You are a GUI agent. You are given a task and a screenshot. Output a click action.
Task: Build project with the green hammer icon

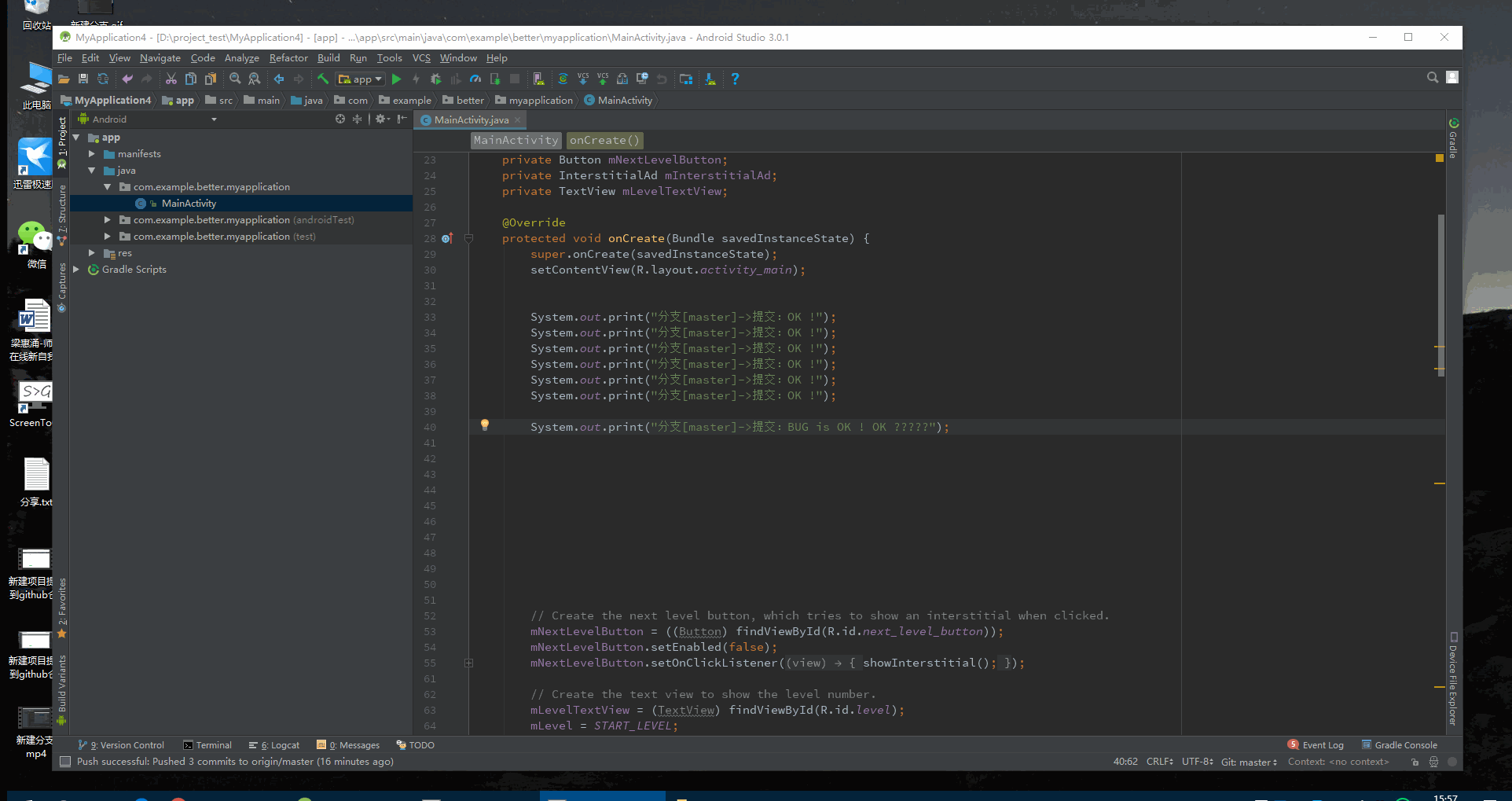click(323, 79)
